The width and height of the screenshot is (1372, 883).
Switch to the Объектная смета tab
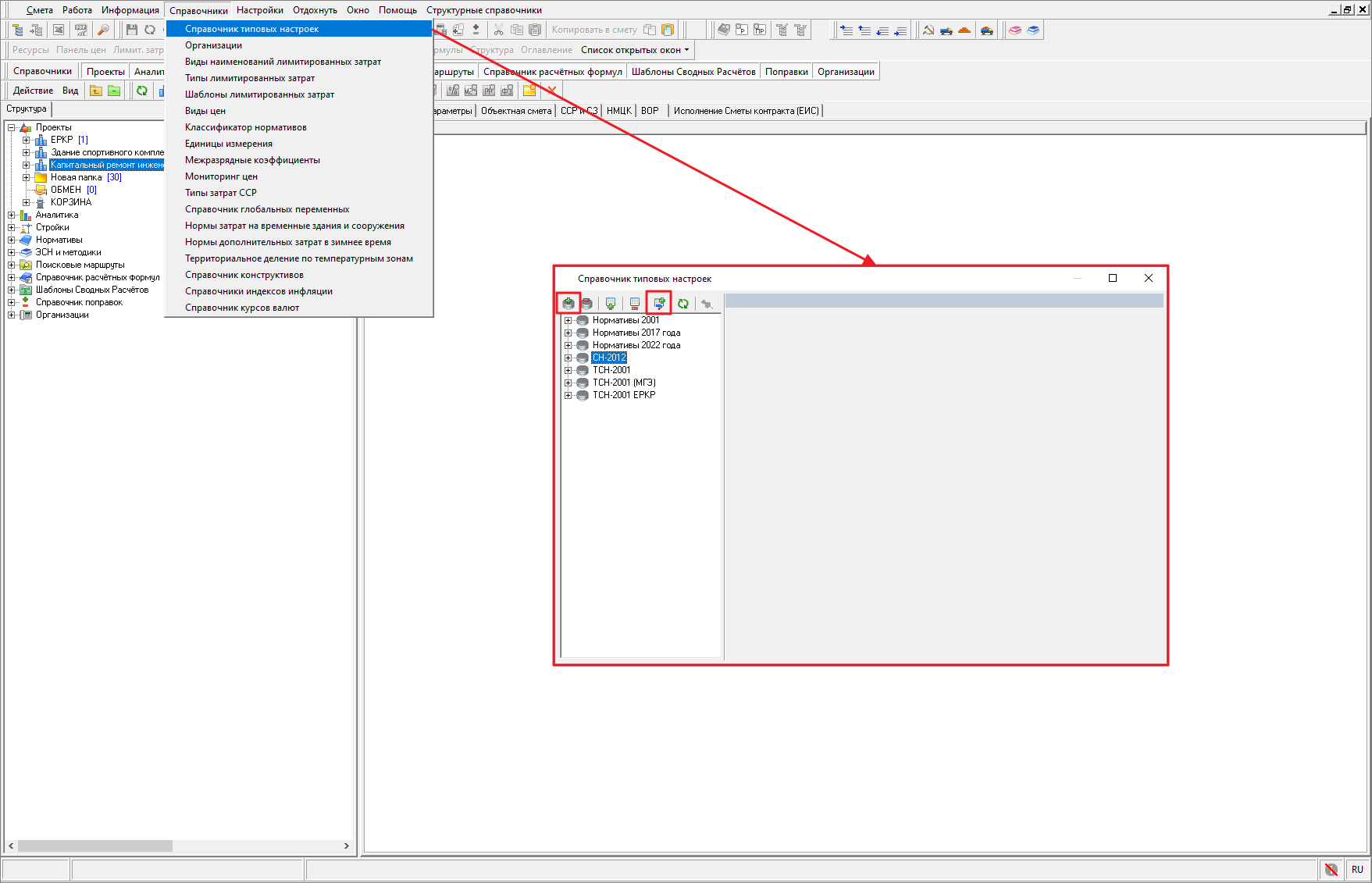coord(516,111)
